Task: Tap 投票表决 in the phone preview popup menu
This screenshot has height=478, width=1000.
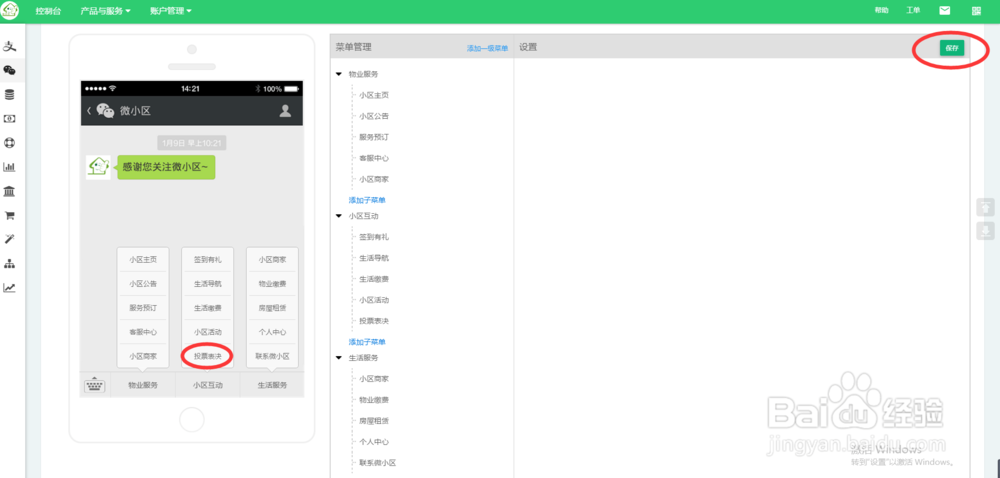Action: (x=208, y=356)
